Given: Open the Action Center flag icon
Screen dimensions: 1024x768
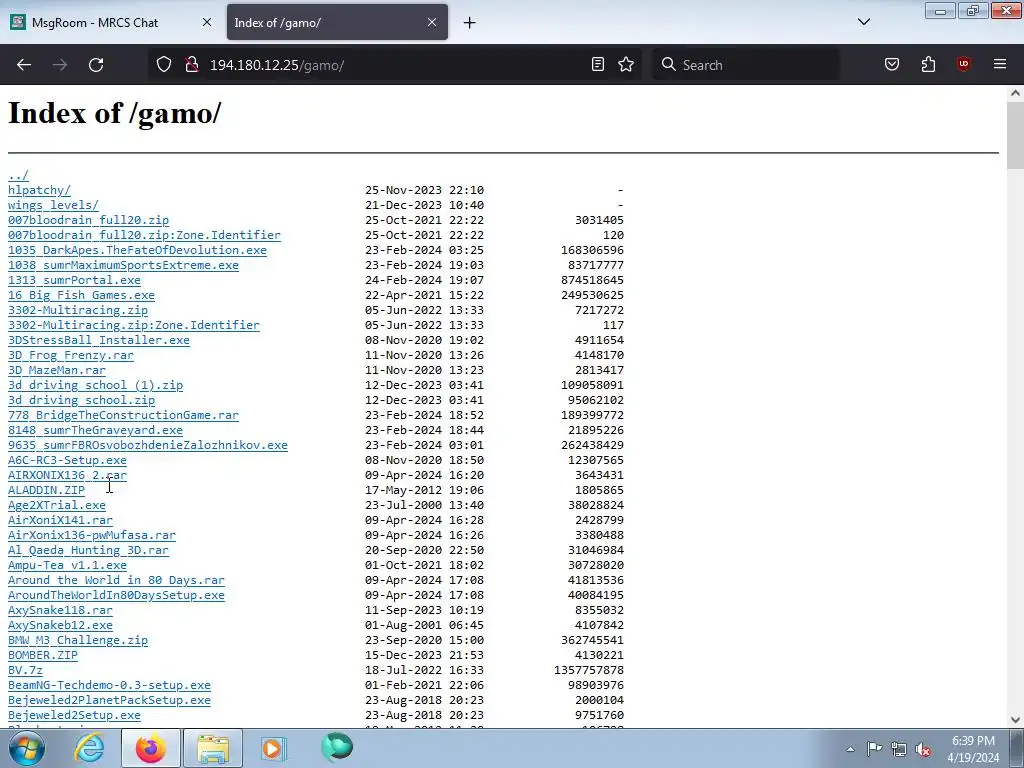Looking at the screenshot, I should 874,748.
